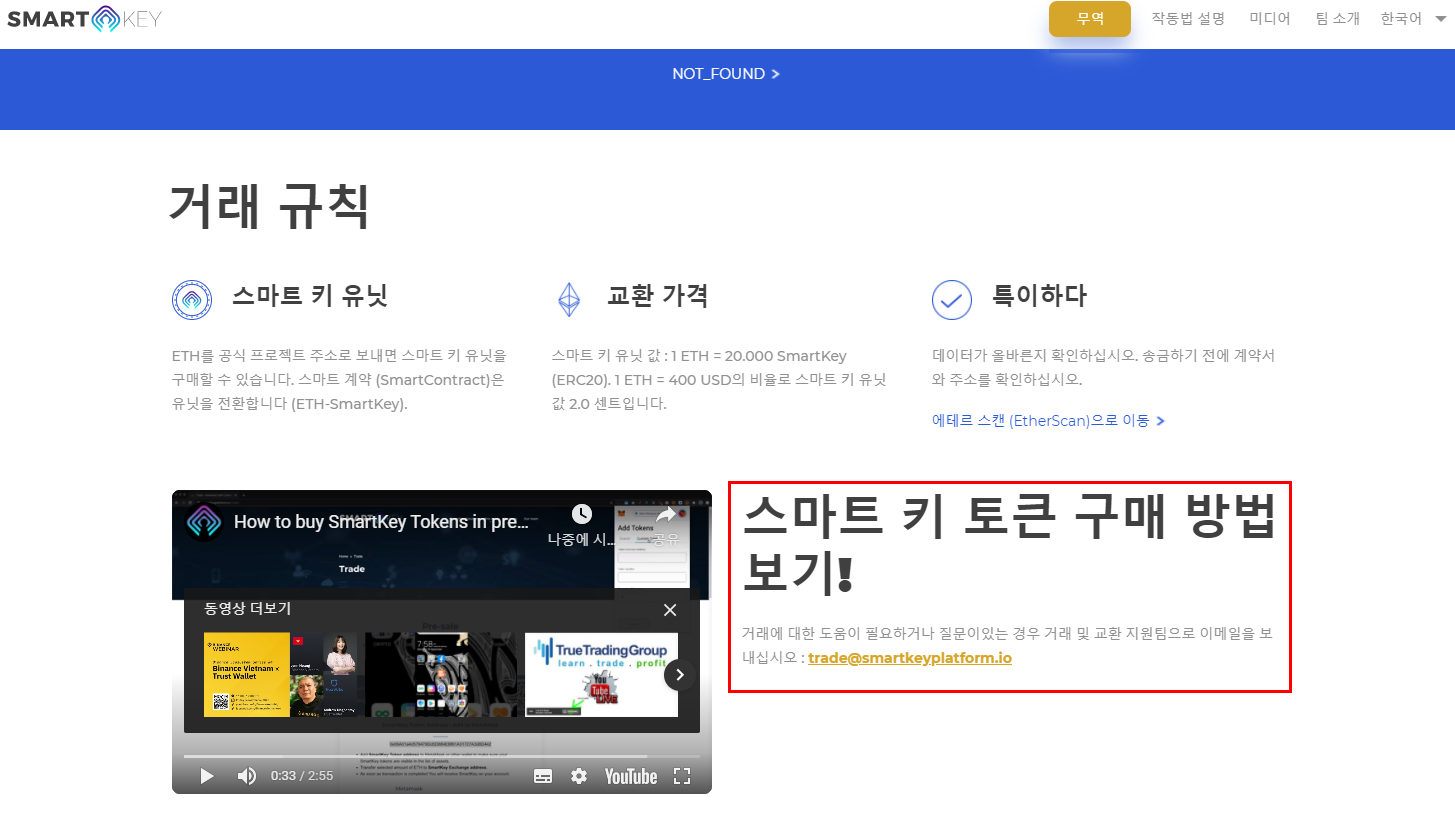
Task: Play the video
Action: [207, 776]
